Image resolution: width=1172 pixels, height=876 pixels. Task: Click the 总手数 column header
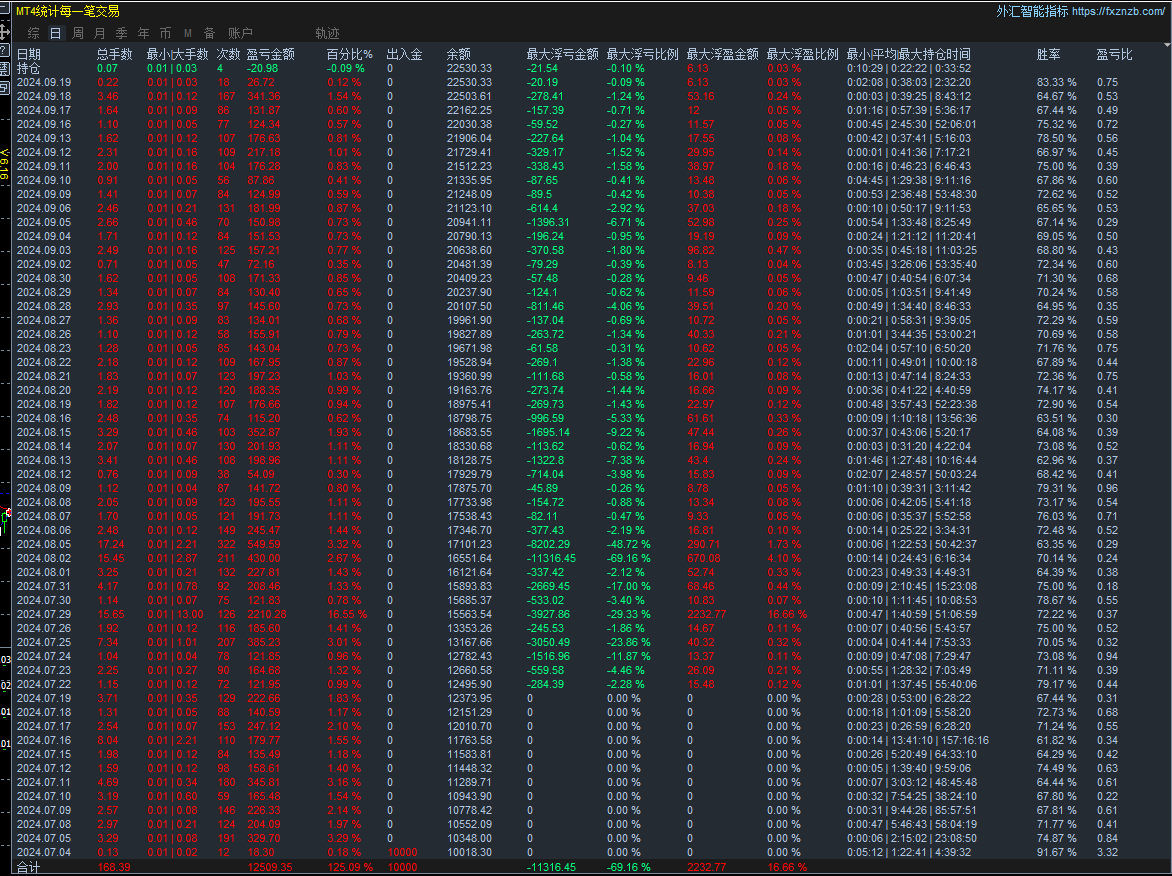114,54
